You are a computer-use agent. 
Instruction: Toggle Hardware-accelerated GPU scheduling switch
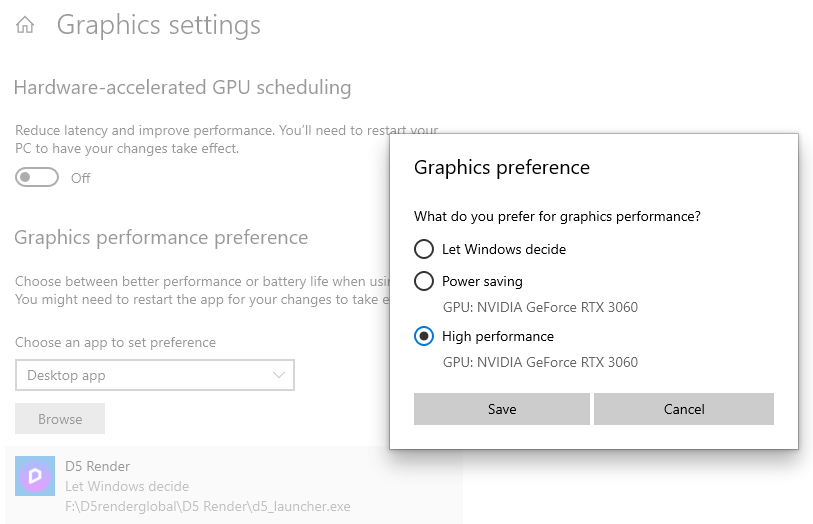click(x=36, y=178)
